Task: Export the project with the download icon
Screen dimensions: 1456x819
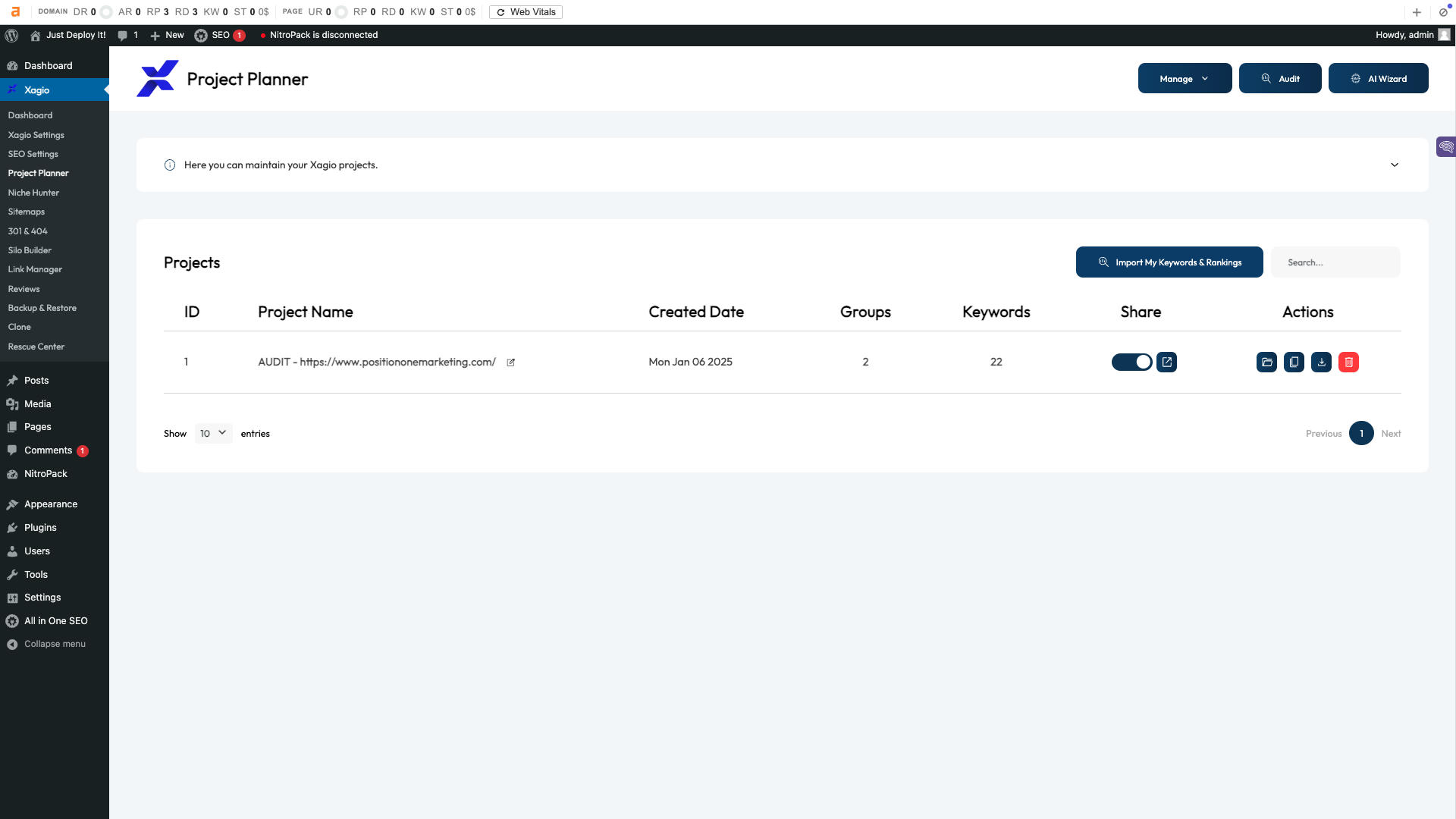Action: pyautogui.click(x=1321, y=362)
